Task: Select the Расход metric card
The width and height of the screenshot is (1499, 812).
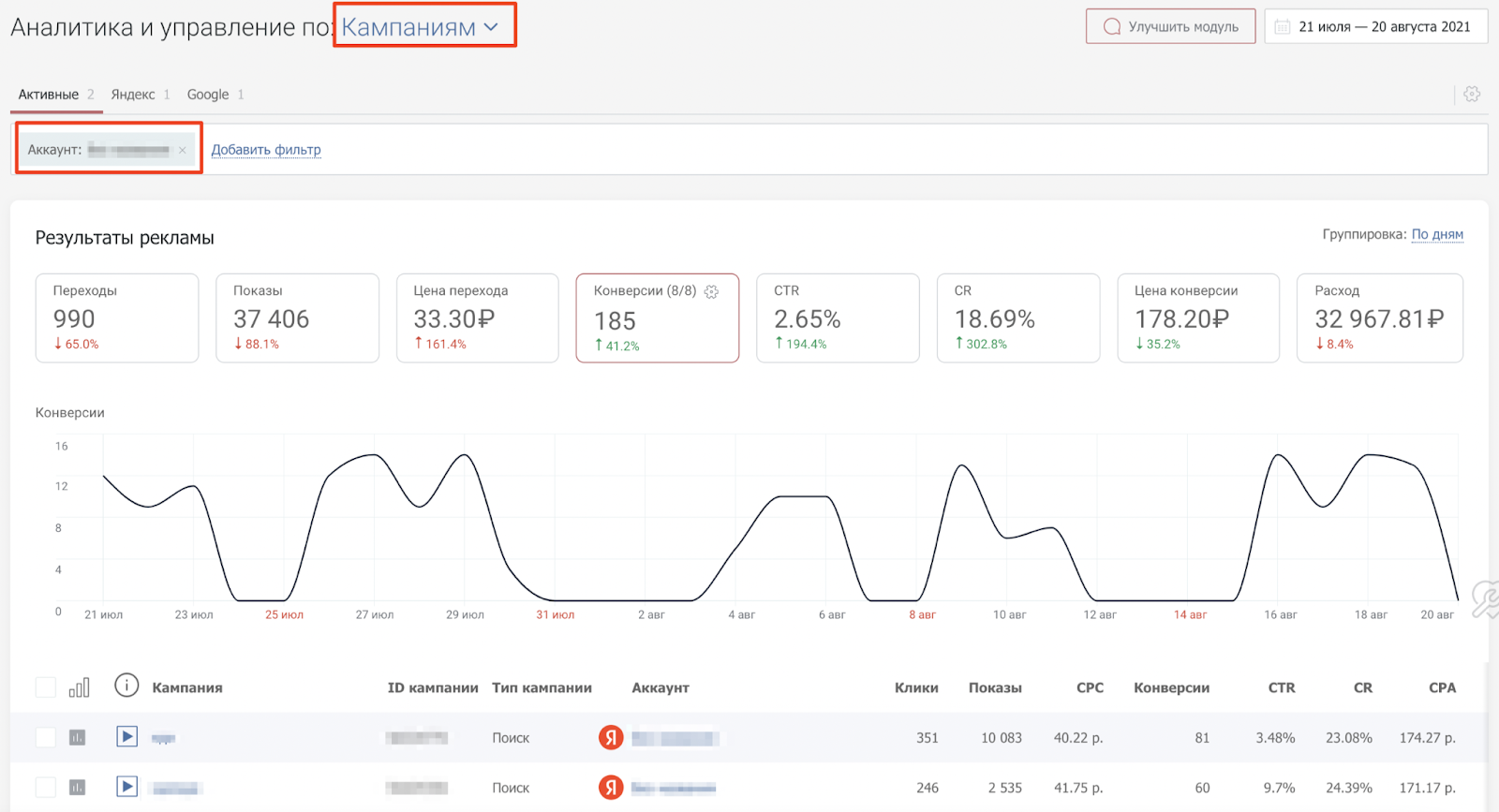Action: click(1380, 317)
